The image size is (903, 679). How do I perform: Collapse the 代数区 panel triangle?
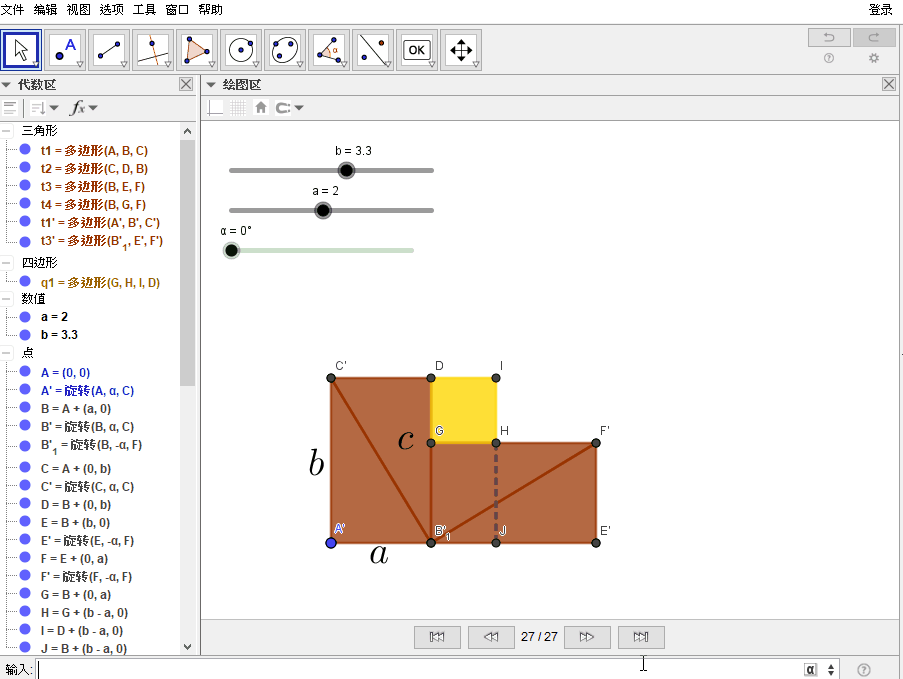coord(6,85)
